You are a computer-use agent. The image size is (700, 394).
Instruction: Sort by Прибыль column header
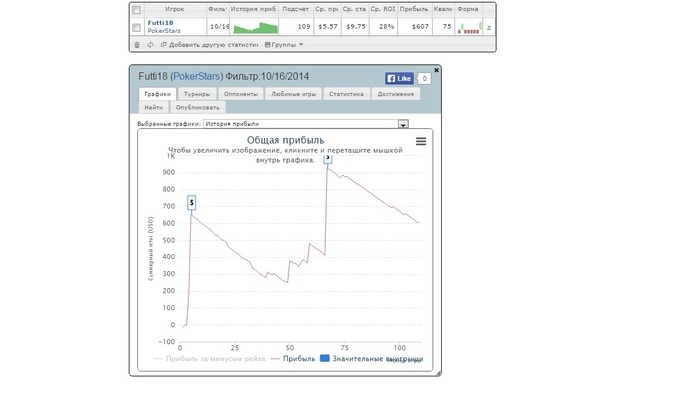tap(414, 9)
